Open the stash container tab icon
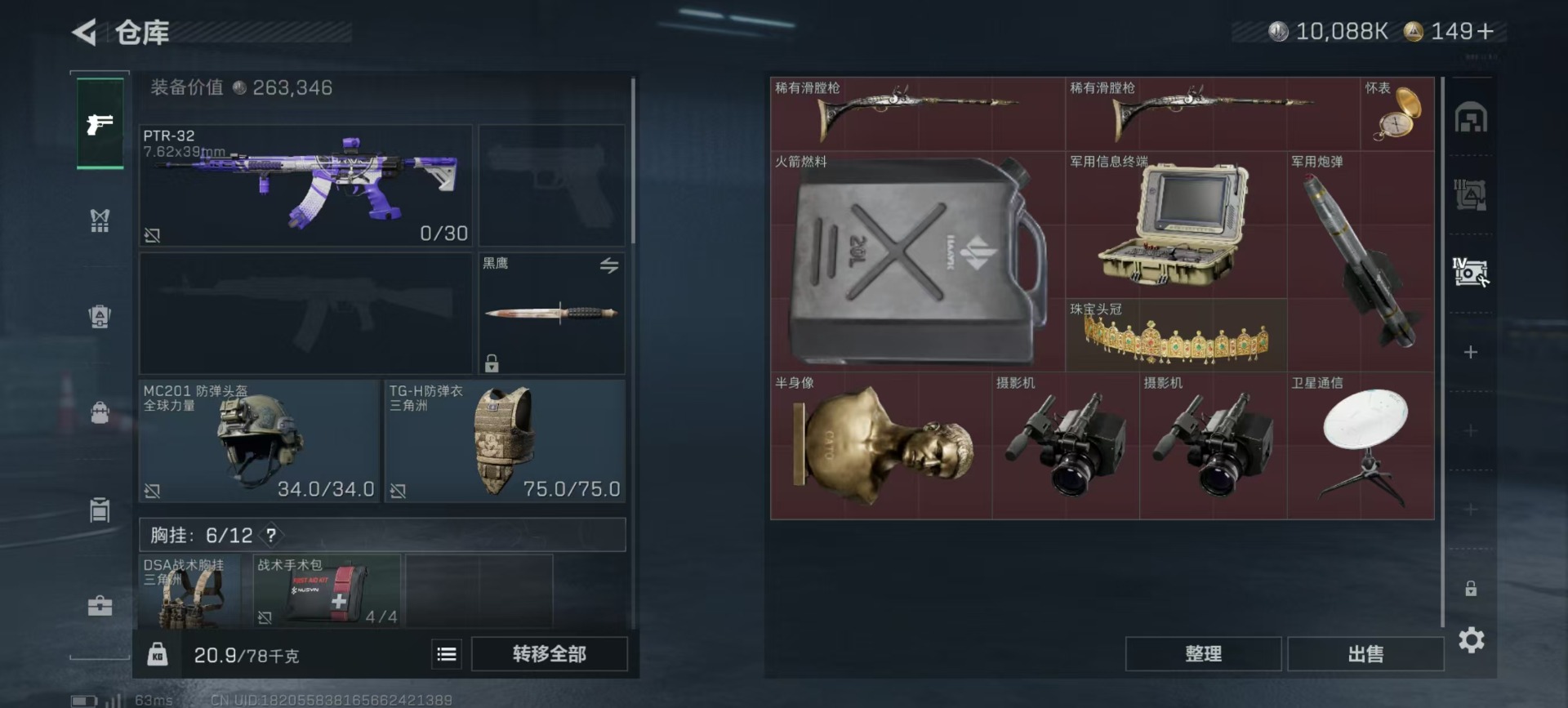This screenshot has width=1568, height=708. (1471, 118)
